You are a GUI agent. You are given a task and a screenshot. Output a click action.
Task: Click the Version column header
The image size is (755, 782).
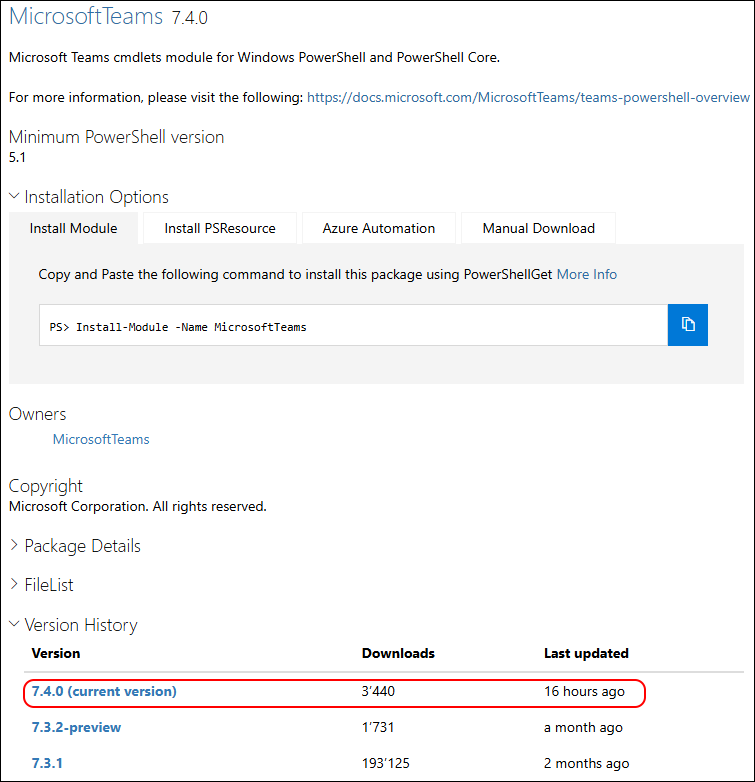point(56,653)
